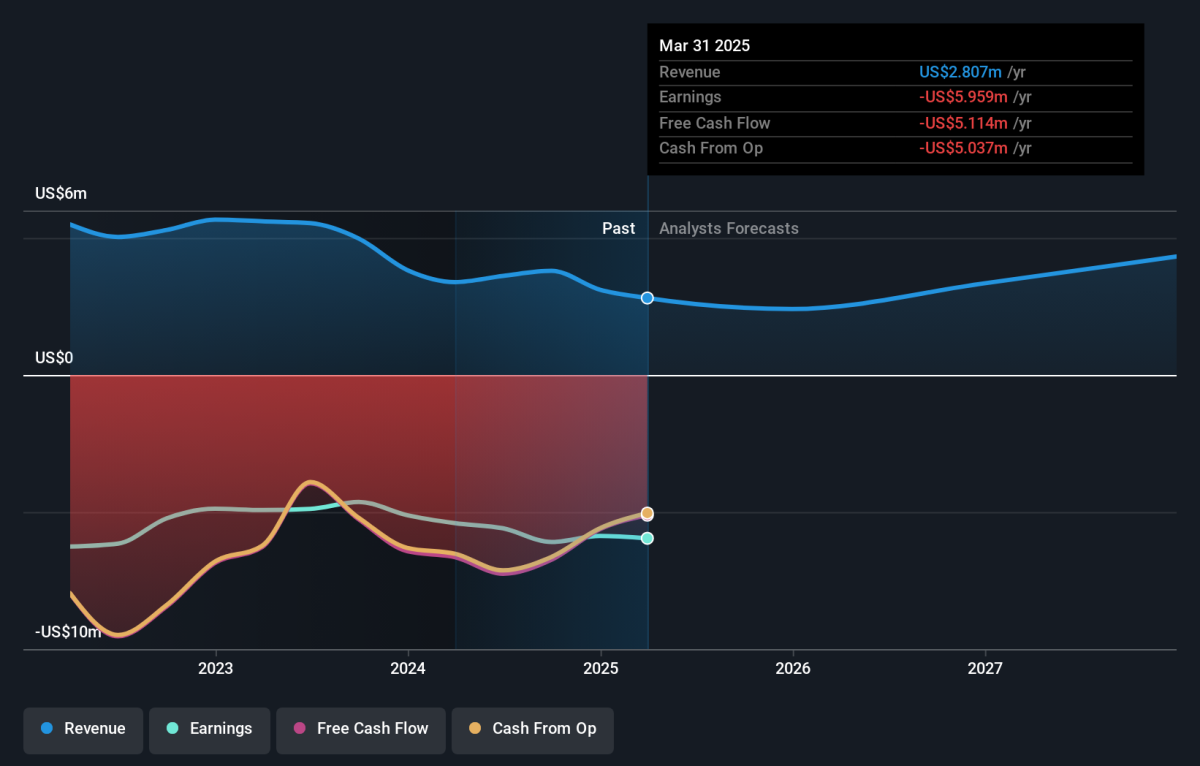Toggle the Earnings series in the legend
This screenshot has width=1200, height=766.
click(x=209, y=729)
